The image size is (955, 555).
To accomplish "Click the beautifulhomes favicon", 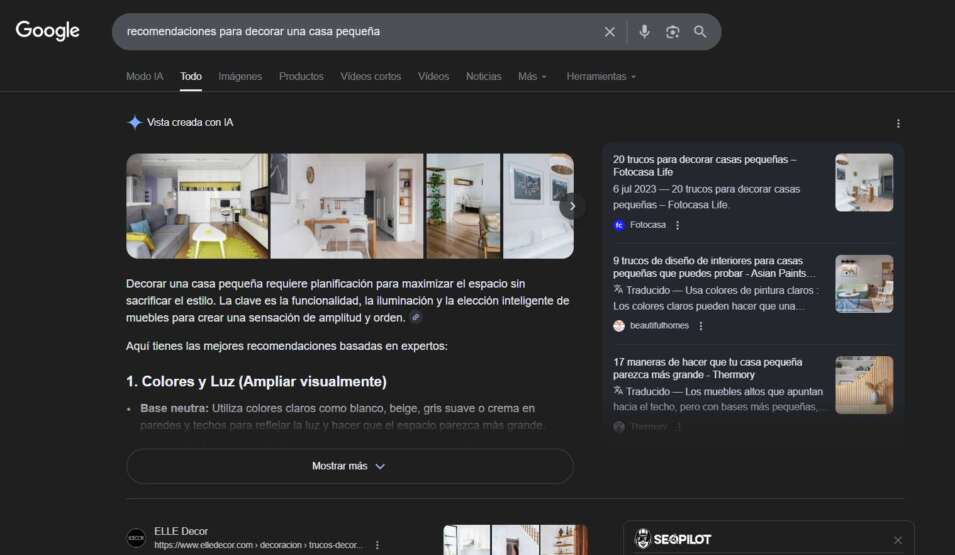I will (x=619, y=326).
